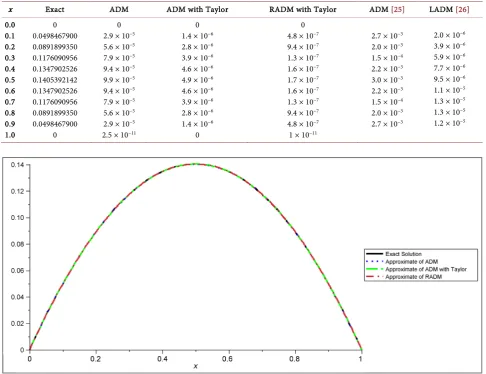Click the "ADM with Taylor" column header

197,9
